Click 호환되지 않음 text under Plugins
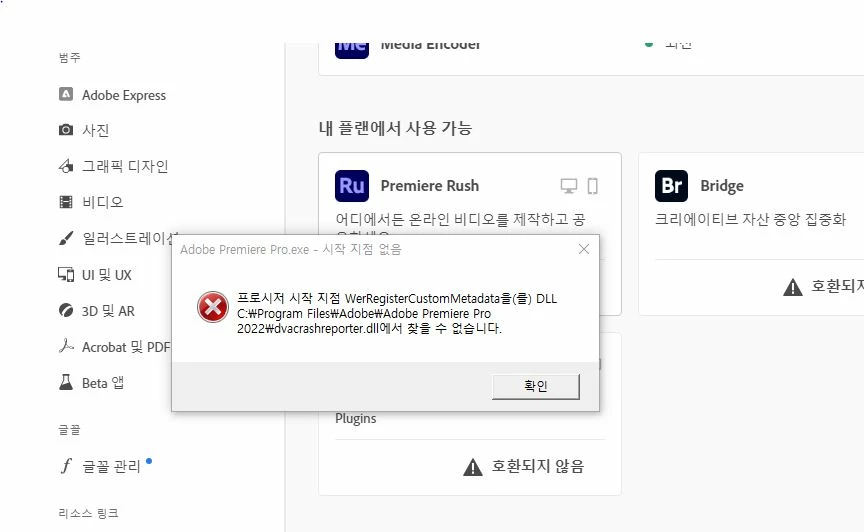 [x=537, y=466]
